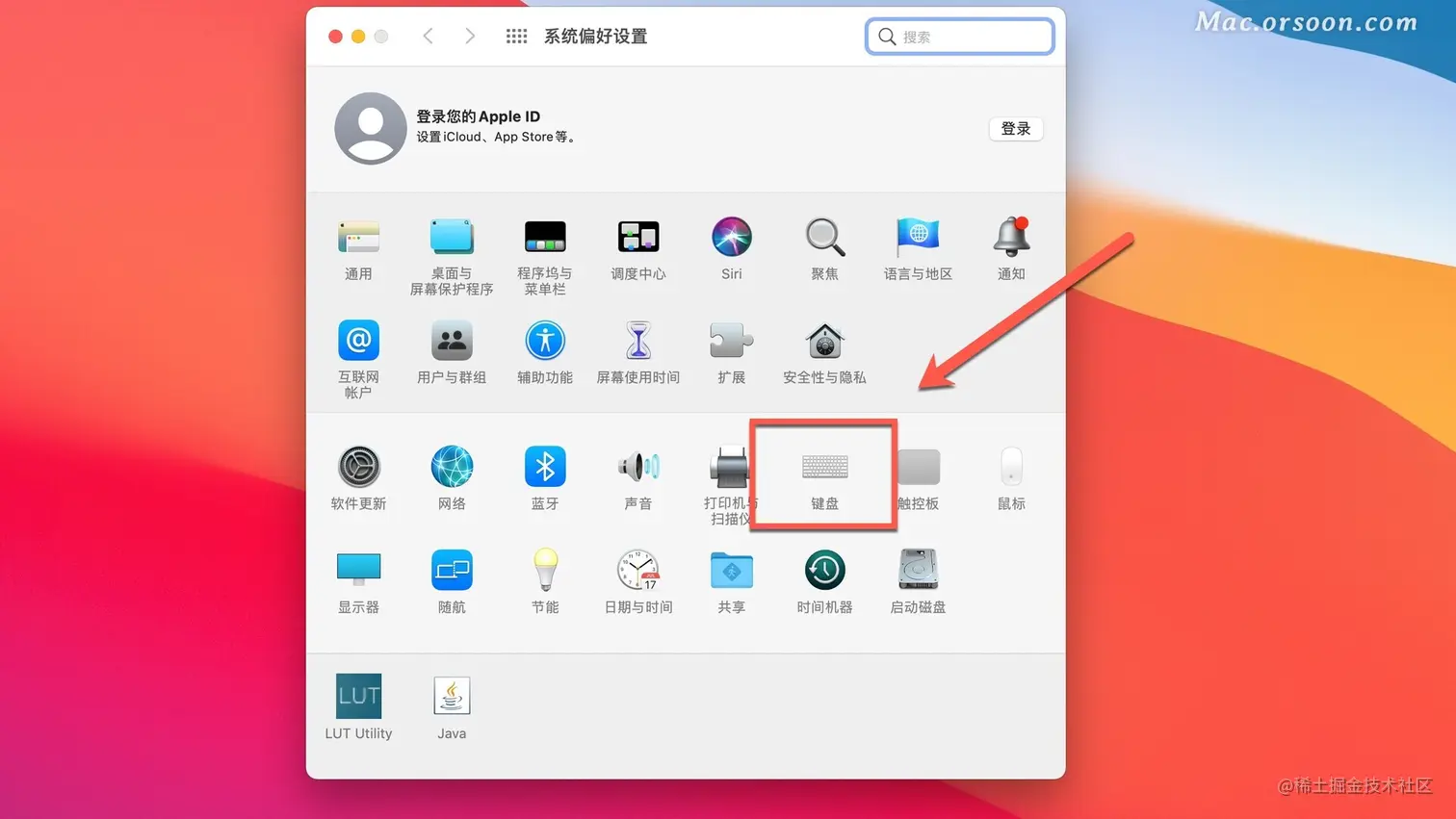The width and height of the screenshot is (1456, 819).
Task: Go forward with the right chevron
Action: point(470,37)
